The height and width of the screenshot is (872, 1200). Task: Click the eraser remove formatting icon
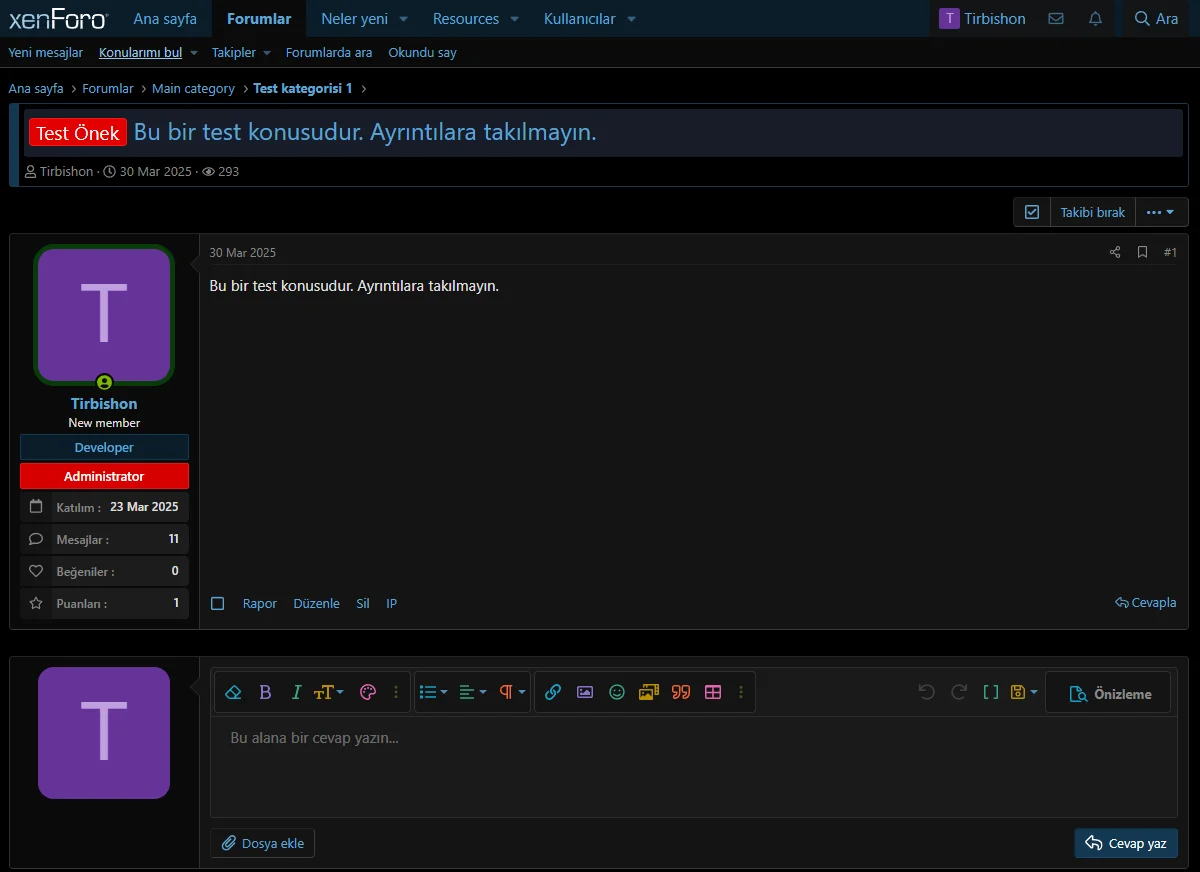point(233,692)
